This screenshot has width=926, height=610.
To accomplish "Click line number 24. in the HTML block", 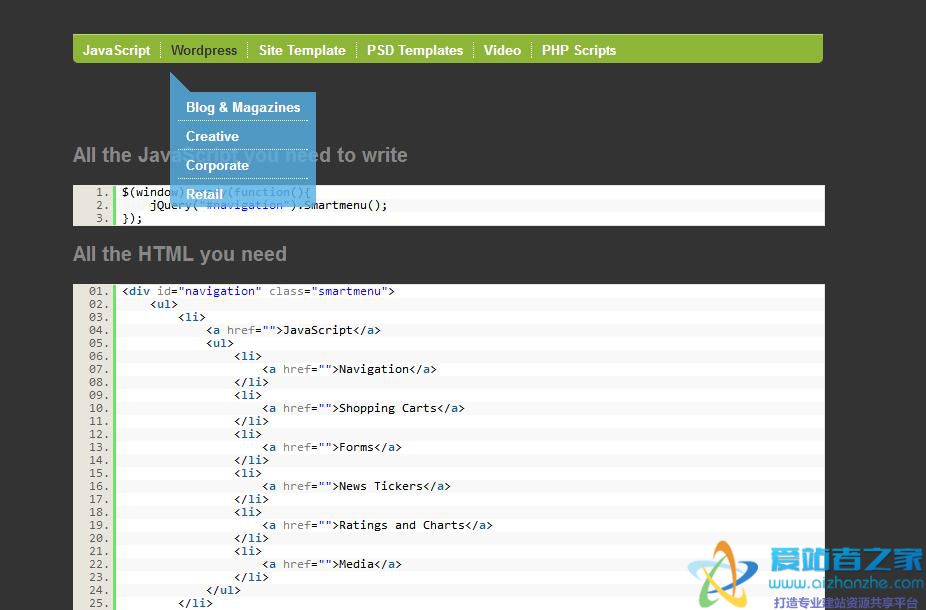I will click(x=99, y=590).
